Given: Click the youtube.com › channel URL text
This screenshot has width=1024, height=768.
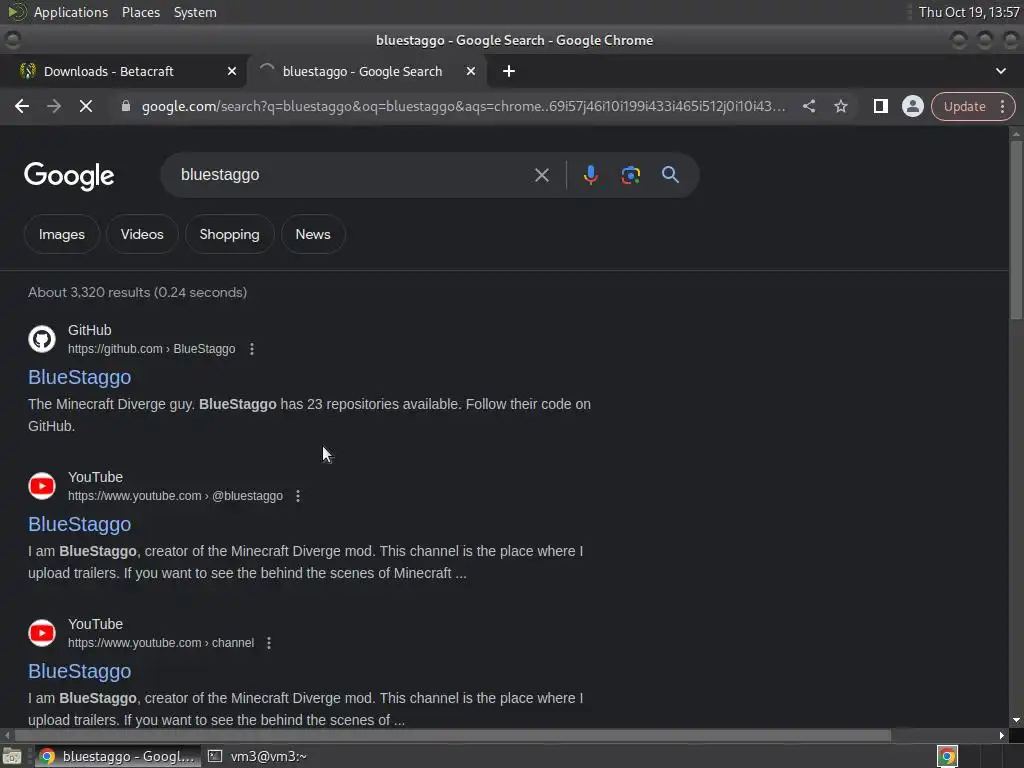Looking at the screenshot, I should tap(161, 643).
